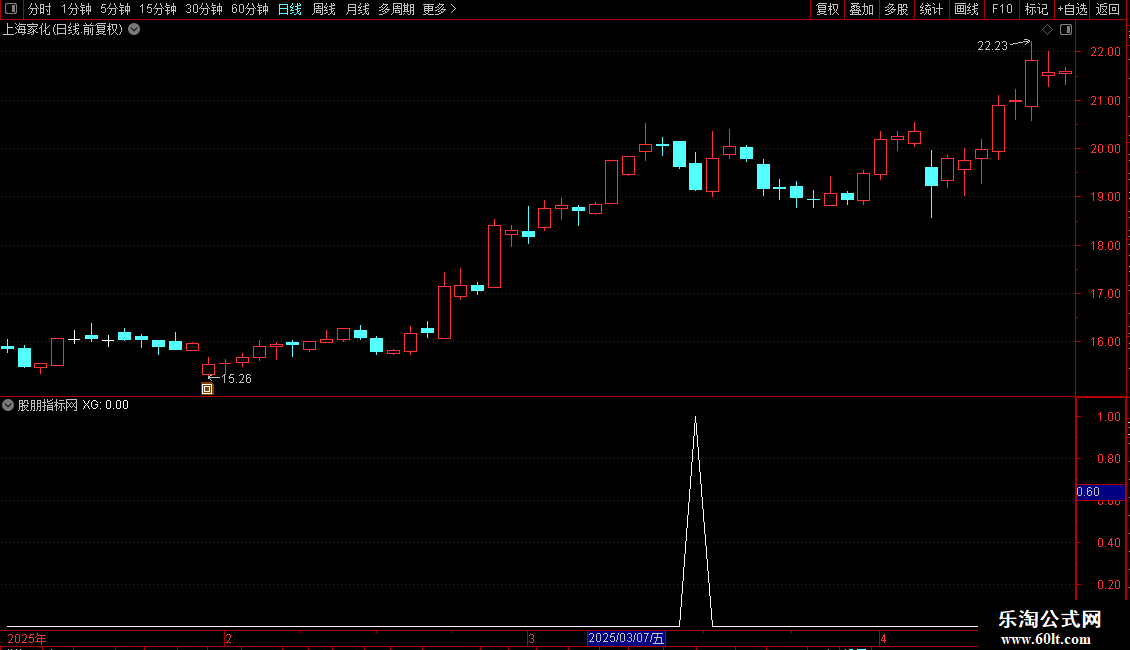Click the 2025/03/07/五 date label
This screenshot has height=650, width=1130.
click(626, 638)
